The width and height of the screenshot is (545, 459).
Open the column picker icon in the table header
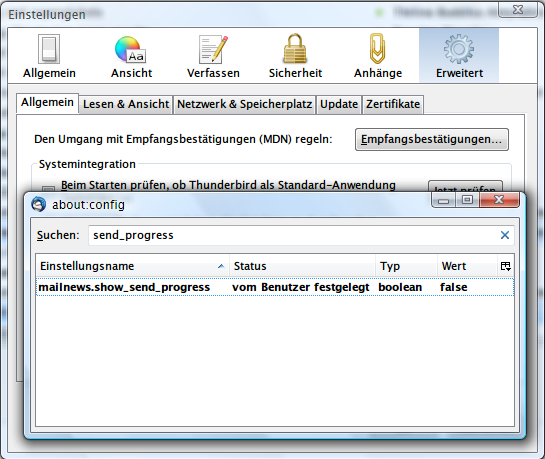coord(505,266)
